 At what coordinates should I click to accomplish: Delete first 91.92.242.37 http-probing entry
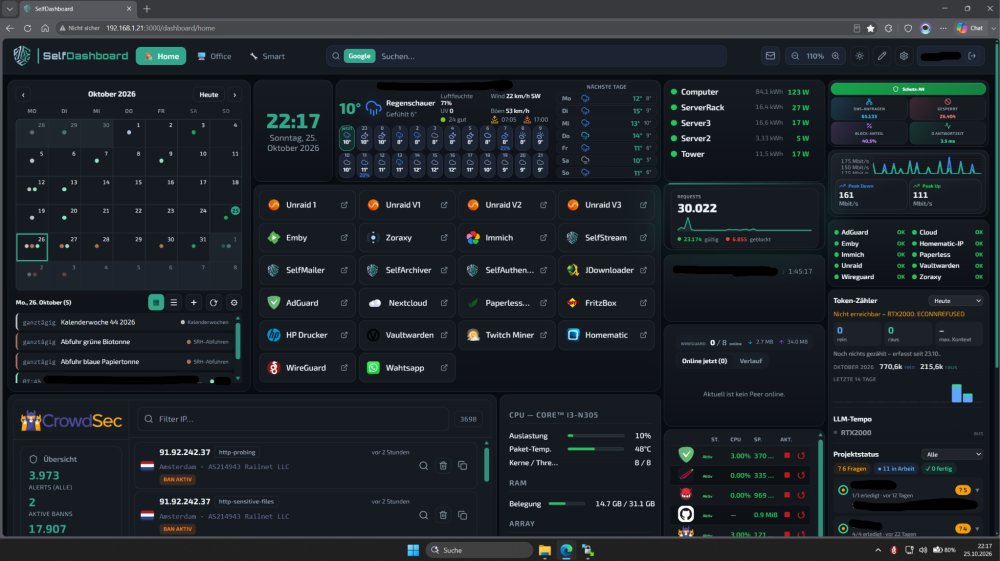tap(443, 466)
